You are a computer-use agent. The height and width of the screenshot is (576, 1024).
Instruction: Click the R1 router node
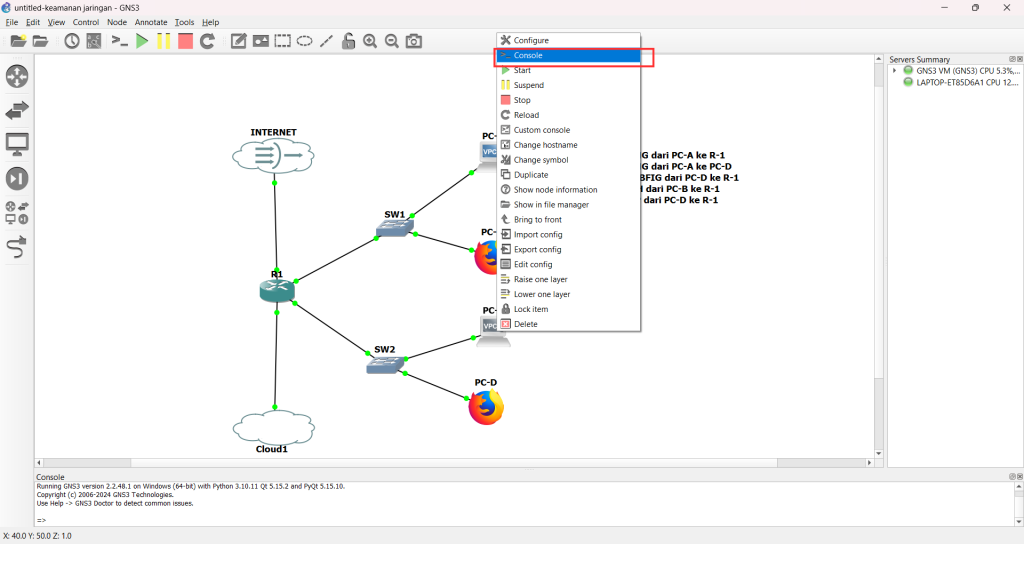tap(276, 289)
